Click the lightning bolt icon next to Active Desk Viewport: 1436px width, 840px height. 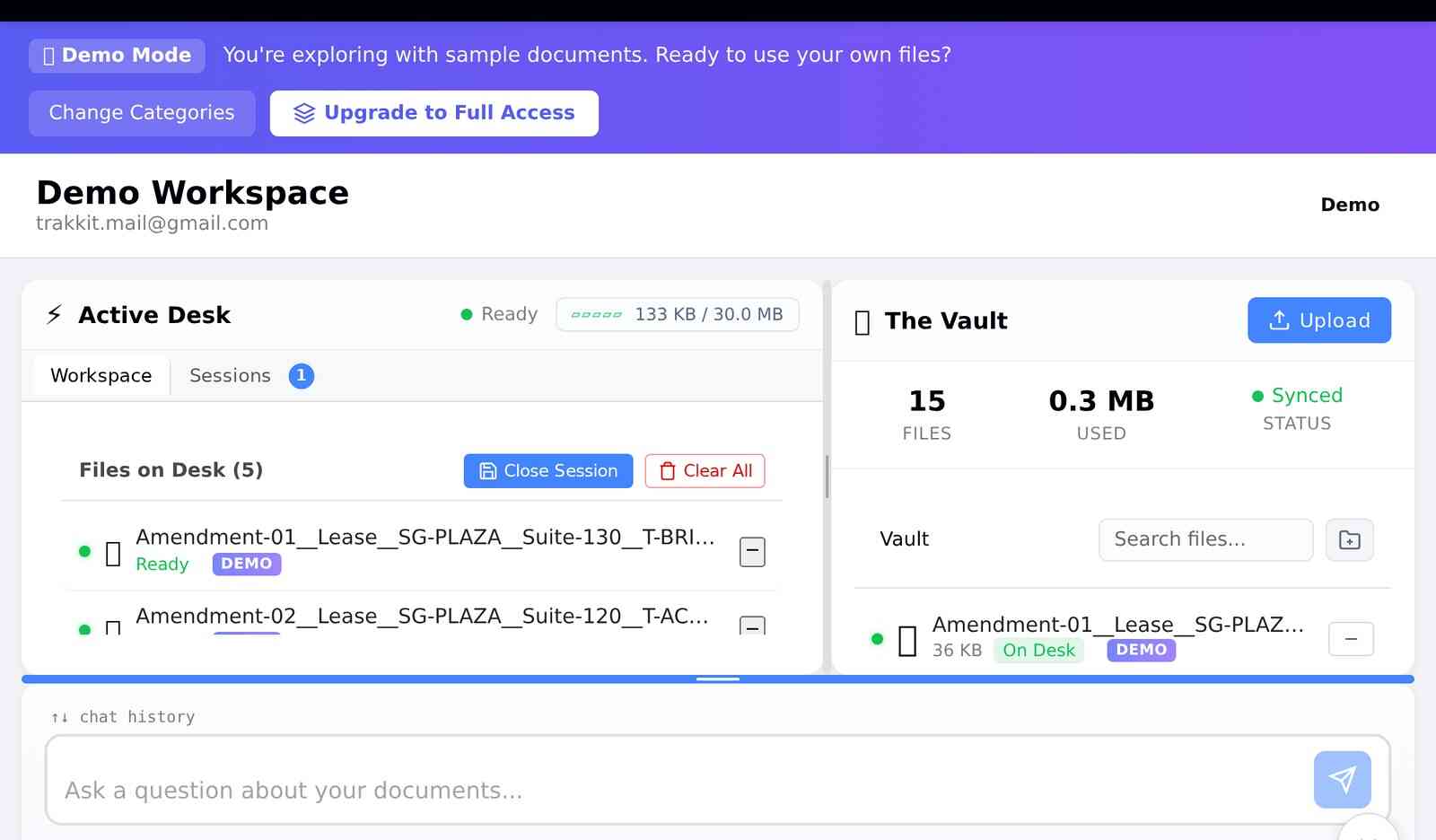(53, 315)
